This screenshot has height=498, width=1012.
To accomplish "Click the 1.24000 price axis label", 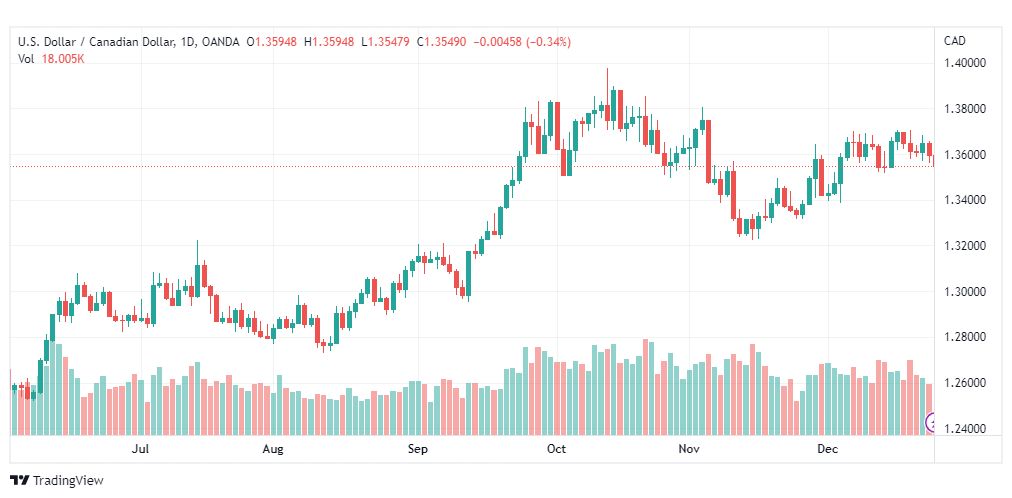I will pos(966,429).
